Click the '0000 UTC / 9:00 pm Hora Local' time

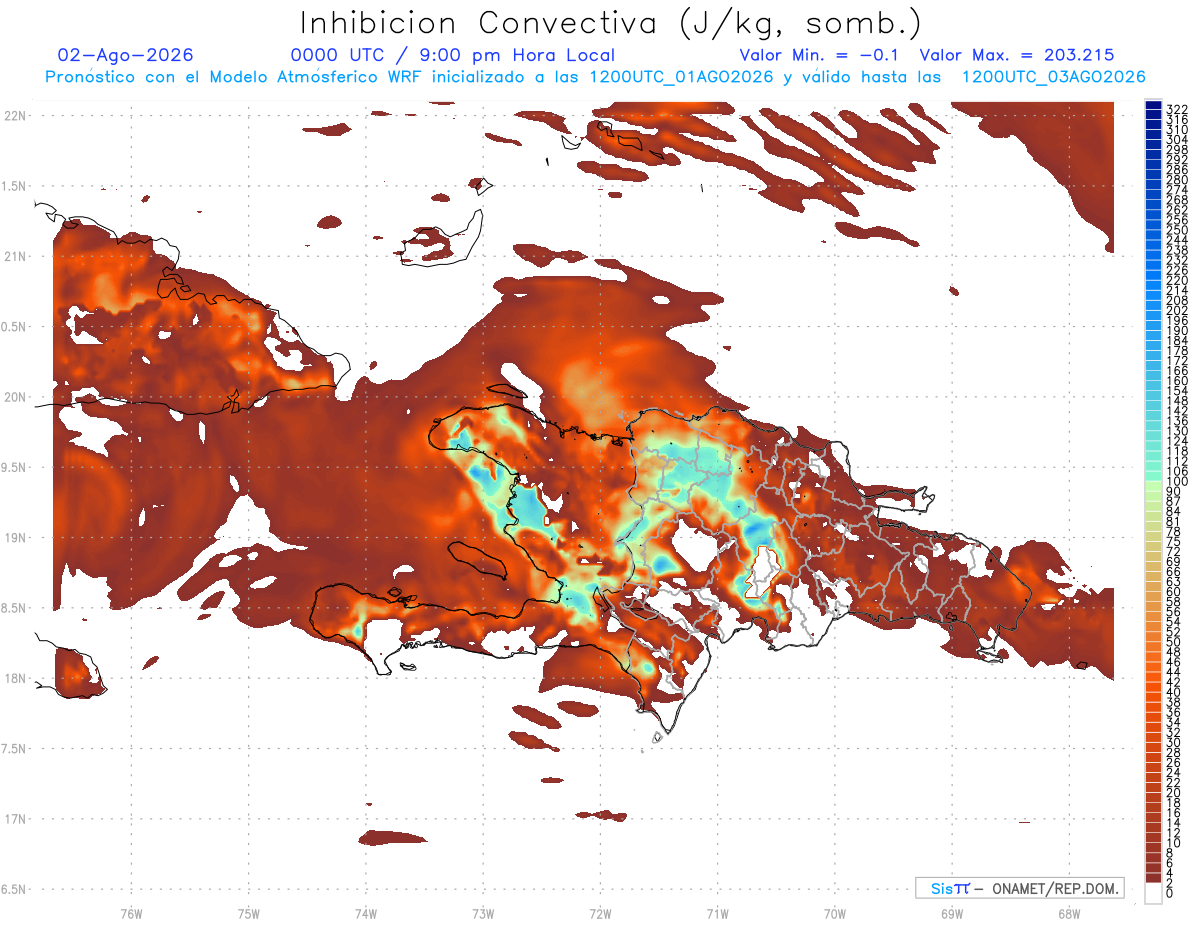pyautogui.click(x=452, y=55)
